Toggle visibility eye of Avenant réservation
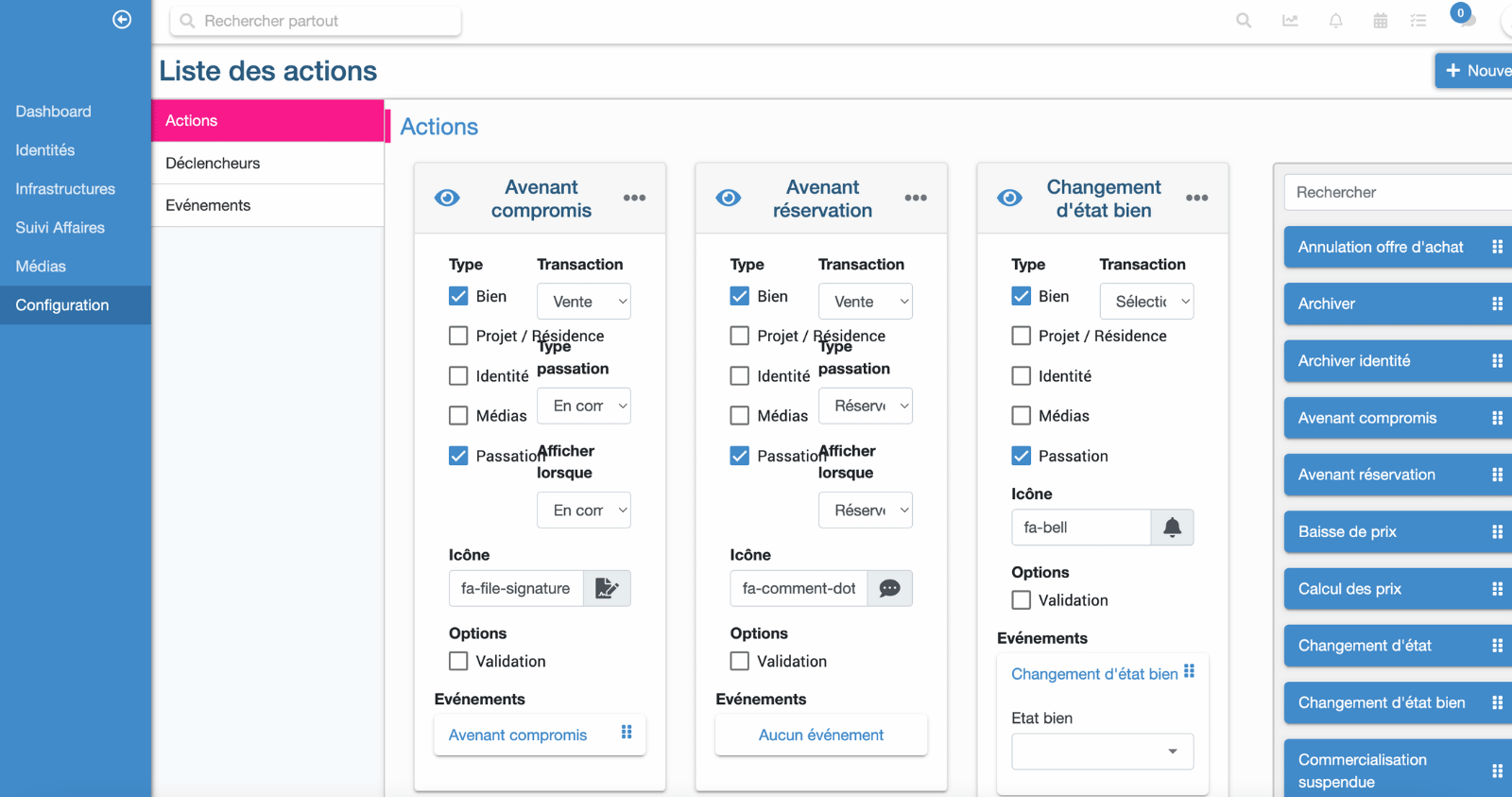 coord(729,198)
